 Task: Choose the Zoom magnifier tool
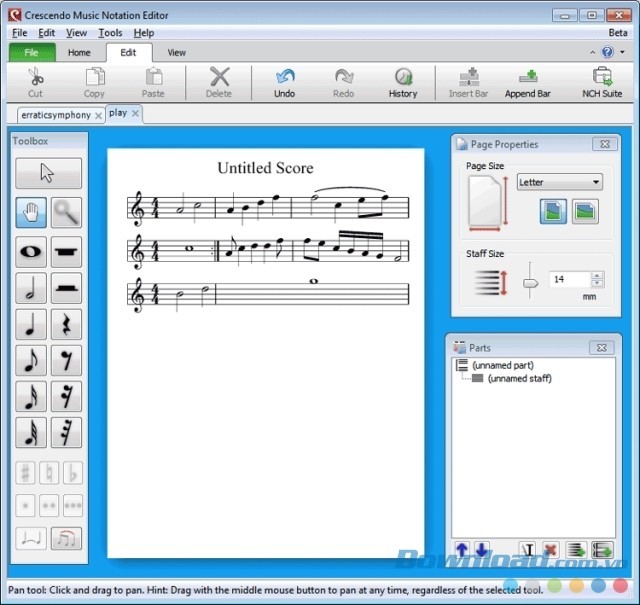(66, 212)
